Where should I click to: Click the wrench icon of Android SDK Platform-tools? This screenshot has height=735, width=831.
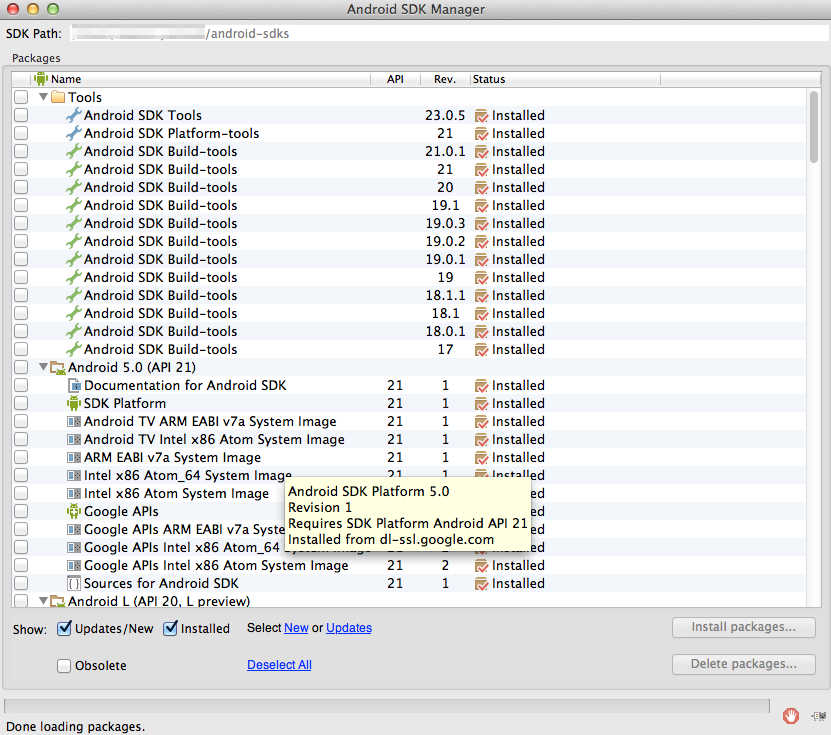pos(74,133)
